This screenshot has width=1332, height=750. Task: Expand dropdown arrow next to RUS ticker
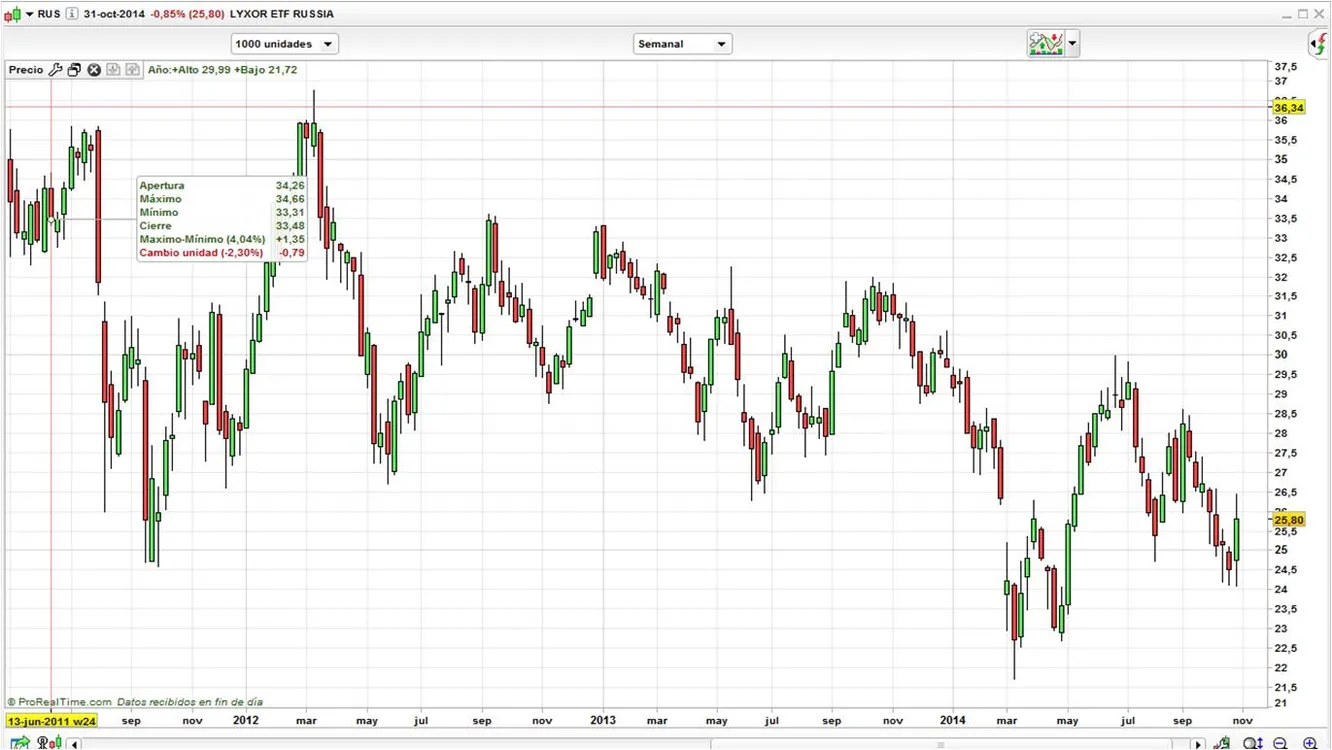tap(30, 14)
